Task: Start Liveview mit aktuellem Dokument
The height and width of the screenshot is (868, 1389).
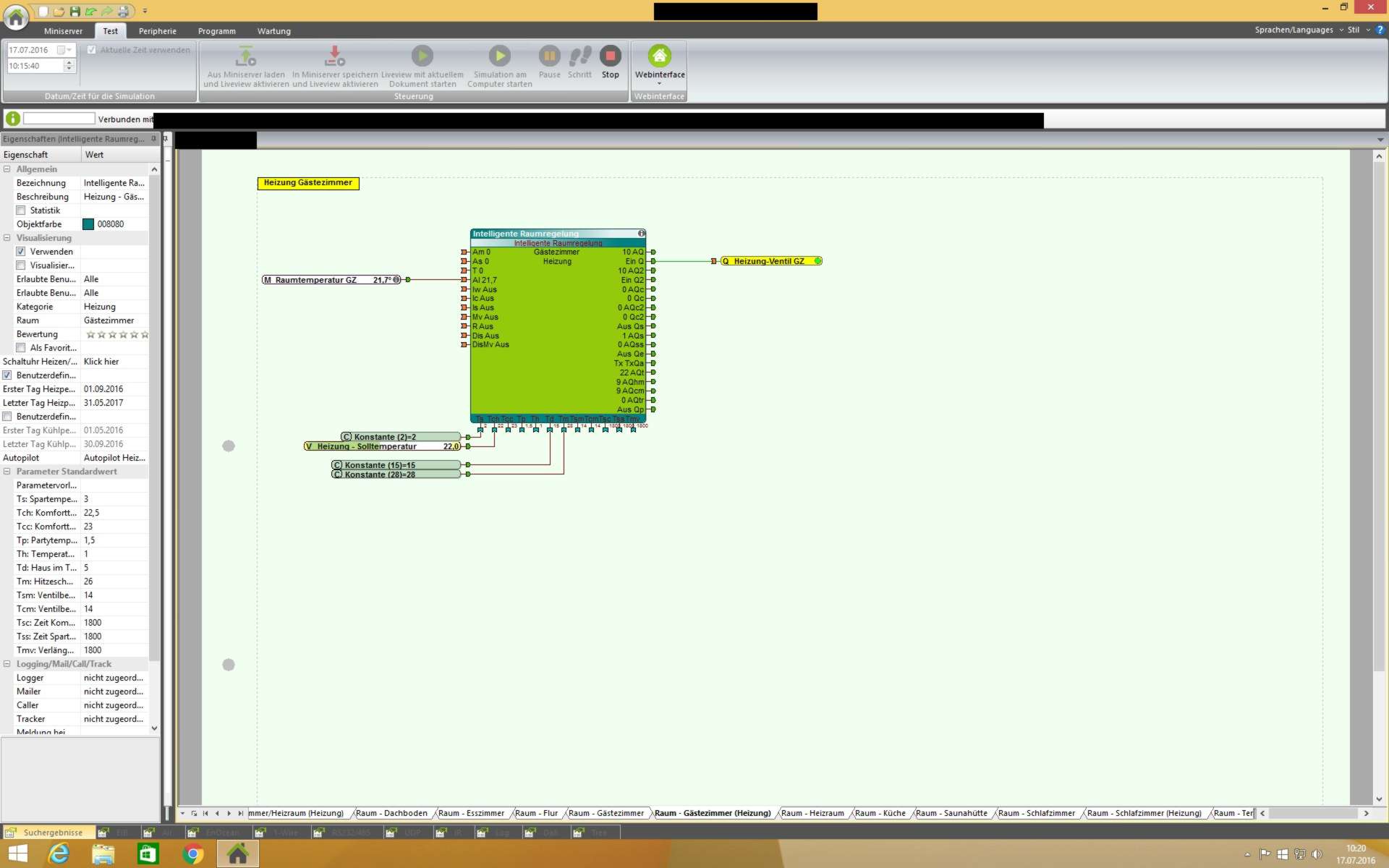Action: click(422, 56)
